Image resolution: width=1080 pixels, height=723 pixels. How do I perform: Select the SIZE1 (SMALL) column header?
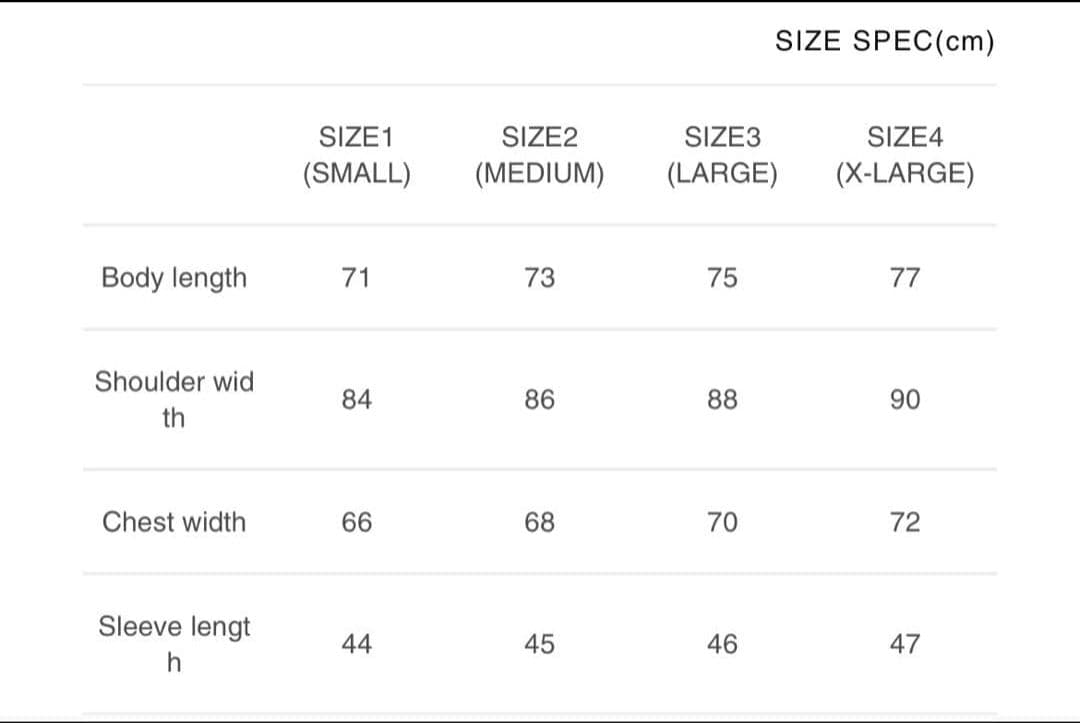click(356, 155)
